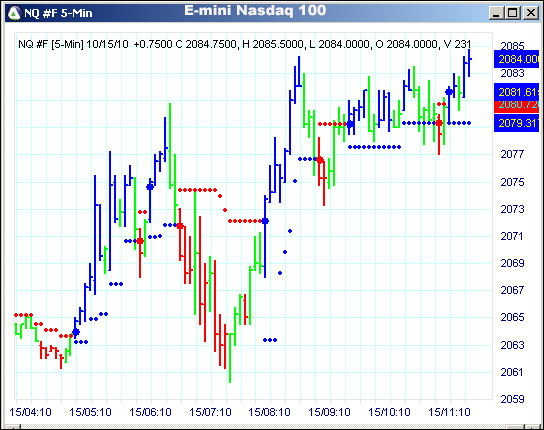Click the 15/07:10 time axis label
This screenshot has width=544, height=430.
pyautogui.click(x=210, y=412)
